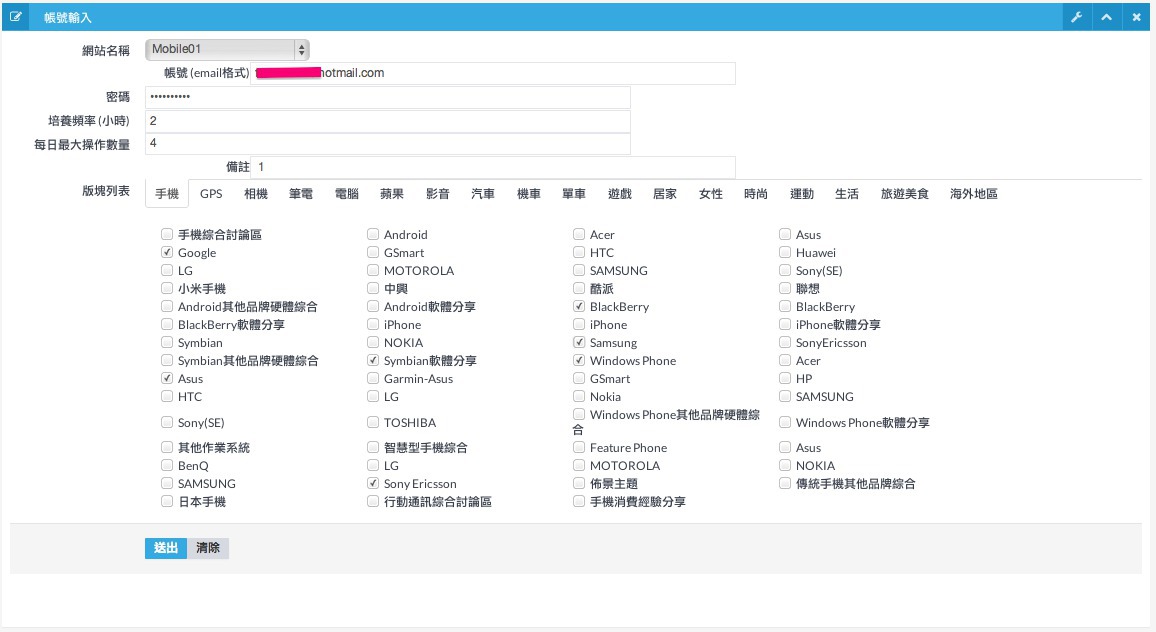Open the 網站名稱 Mobile01 dropdown
The image size is (1156, 632).
[x=227, y=49]
